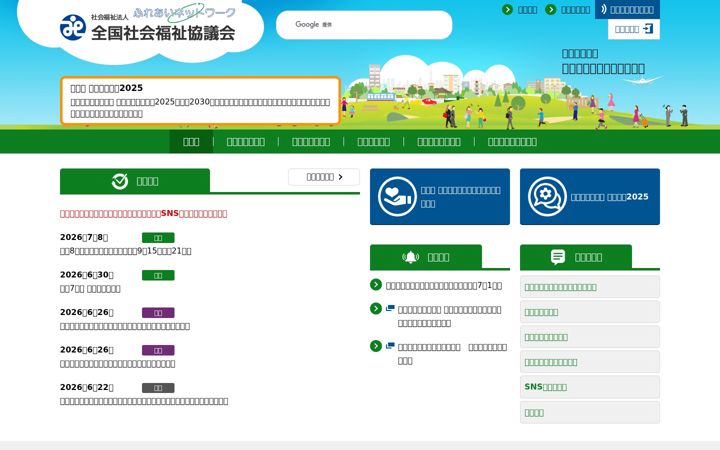
Task: Click the purple category tag on the first 2026年6月26日 entry
Action: 158,313
